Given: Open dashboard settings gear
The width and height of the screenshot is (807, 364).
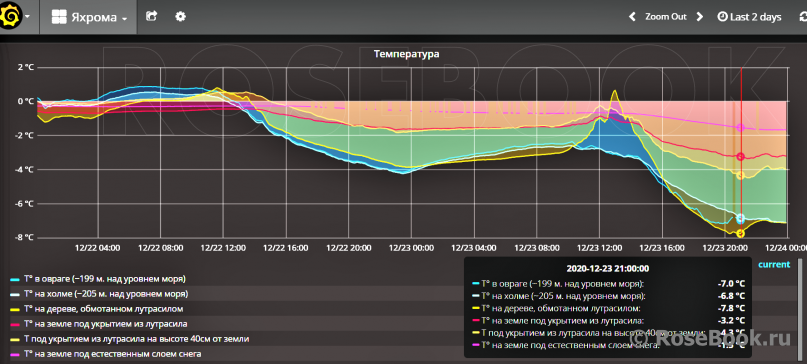Looking at the screenshot, I should point(180,16).
